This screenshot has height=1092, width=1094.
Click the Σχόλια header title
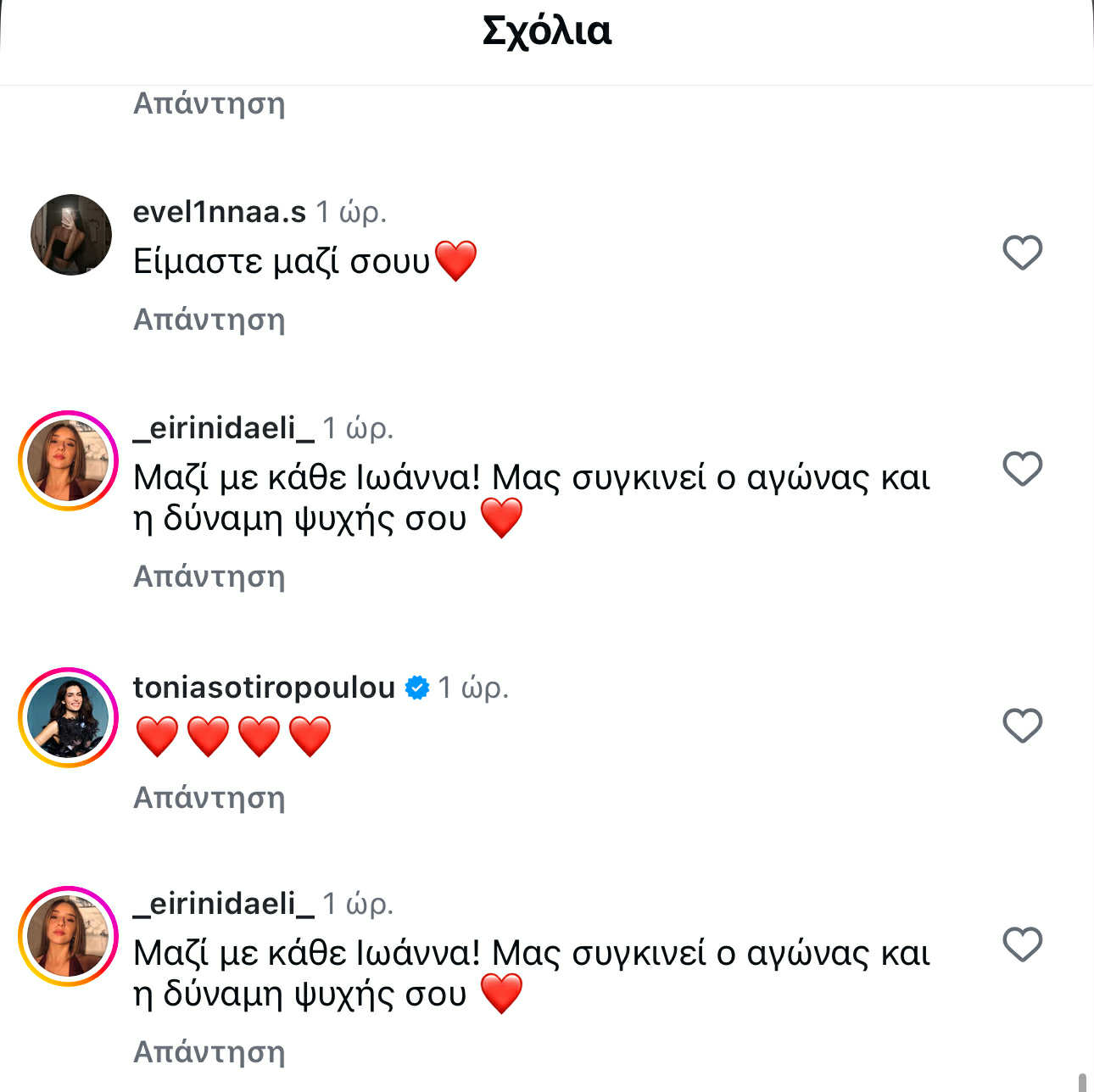coord(547,32)
